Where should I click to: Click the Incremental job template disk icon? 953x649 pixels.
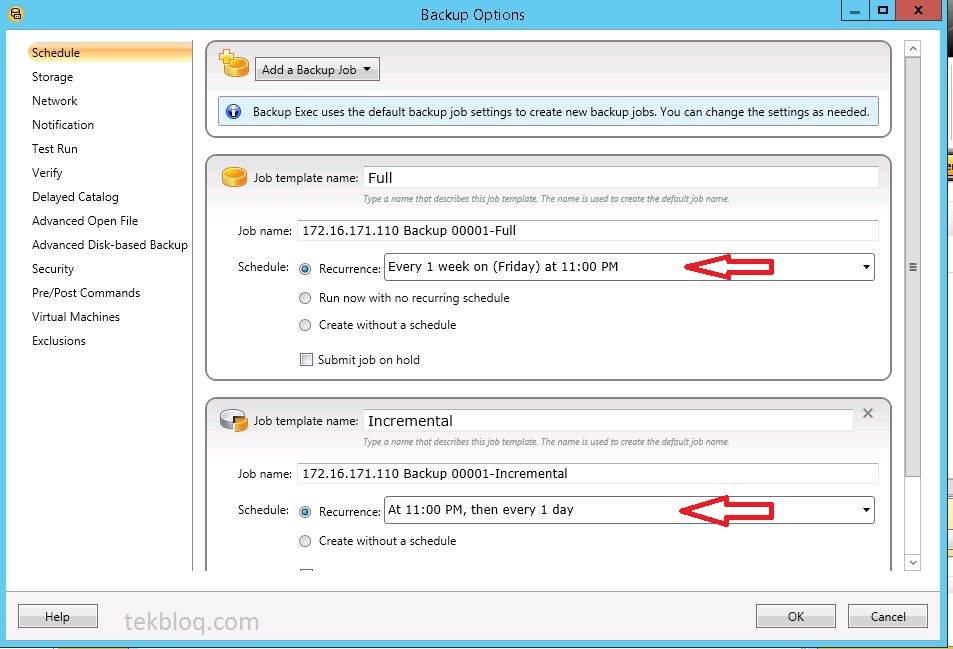point(233,420)
